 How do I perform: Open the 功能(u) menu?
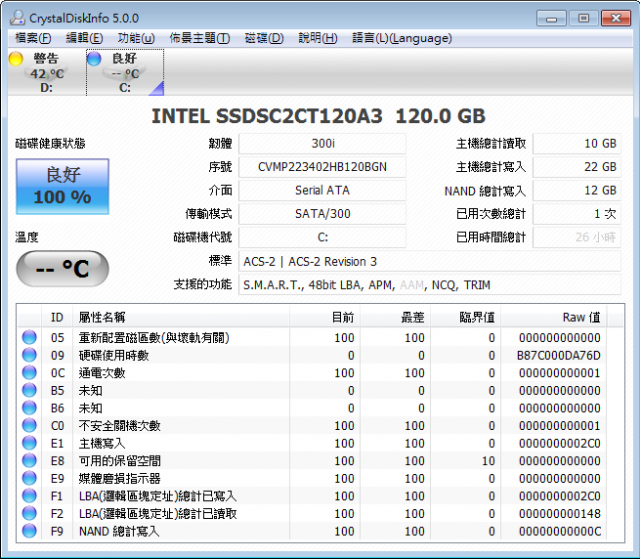(136, 38)
